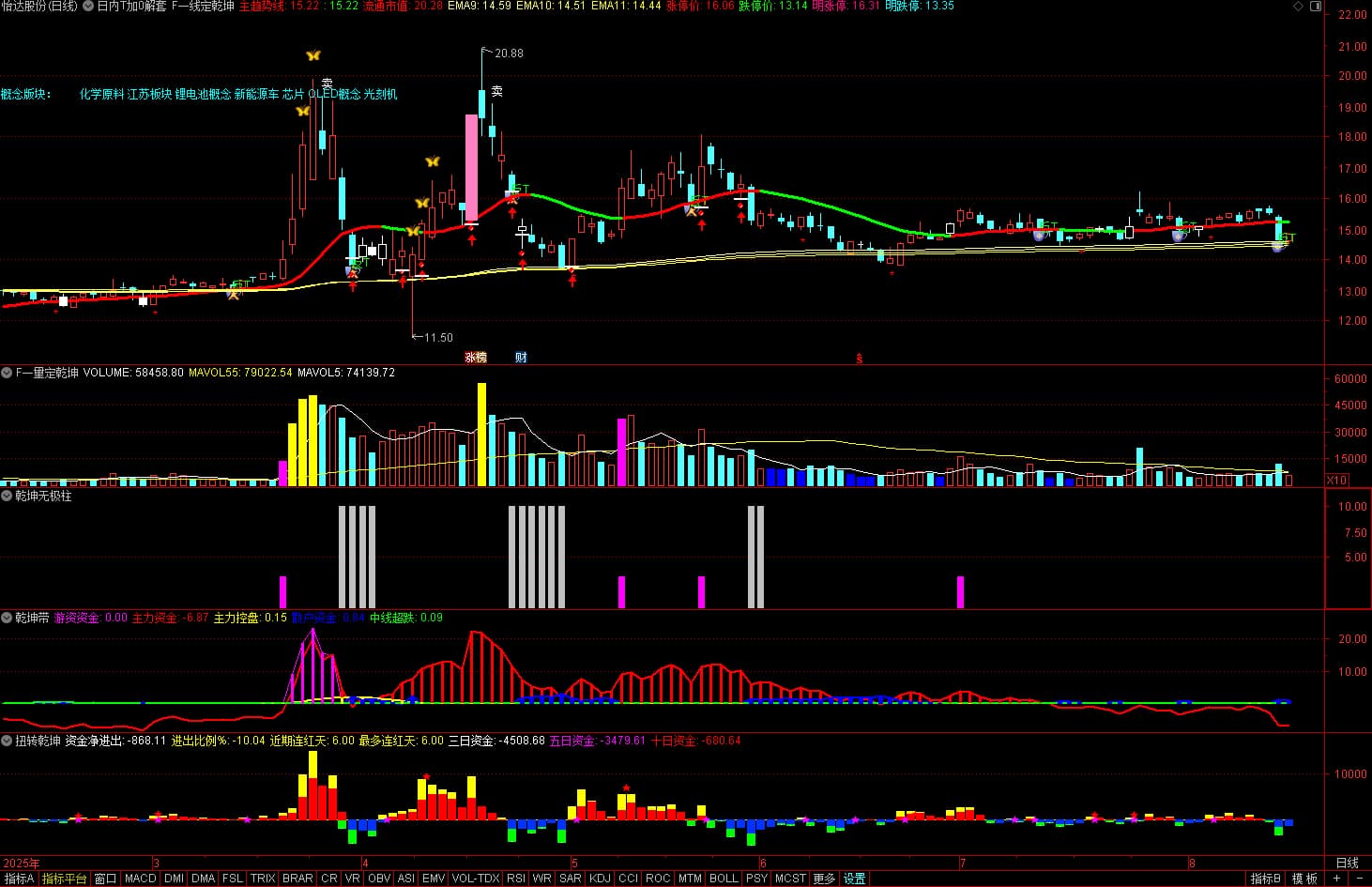The height and width of the screenshot is (887, 1372).
Task: Click the 卖 sell signal near the 20.88 peak
Action: point(496,92)
